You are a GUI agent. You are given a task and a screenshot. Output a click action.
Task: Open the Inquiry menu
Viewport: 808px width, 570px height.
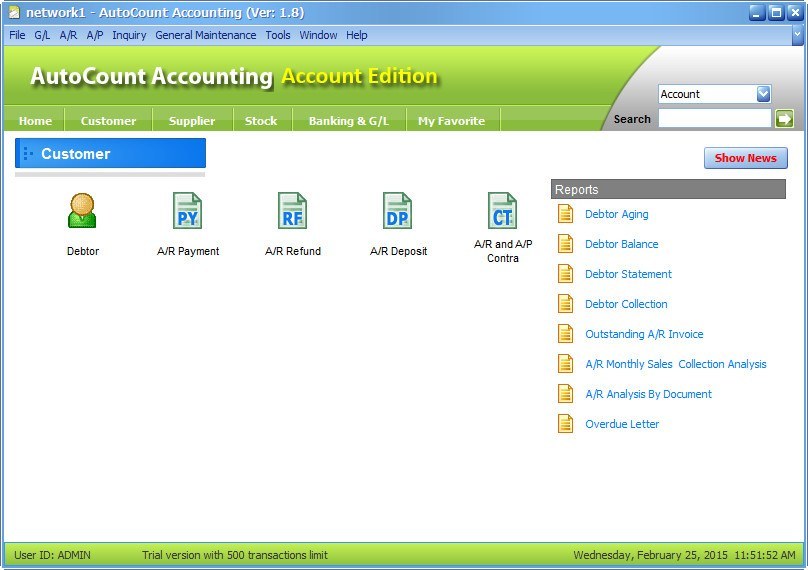click(129, 35)
